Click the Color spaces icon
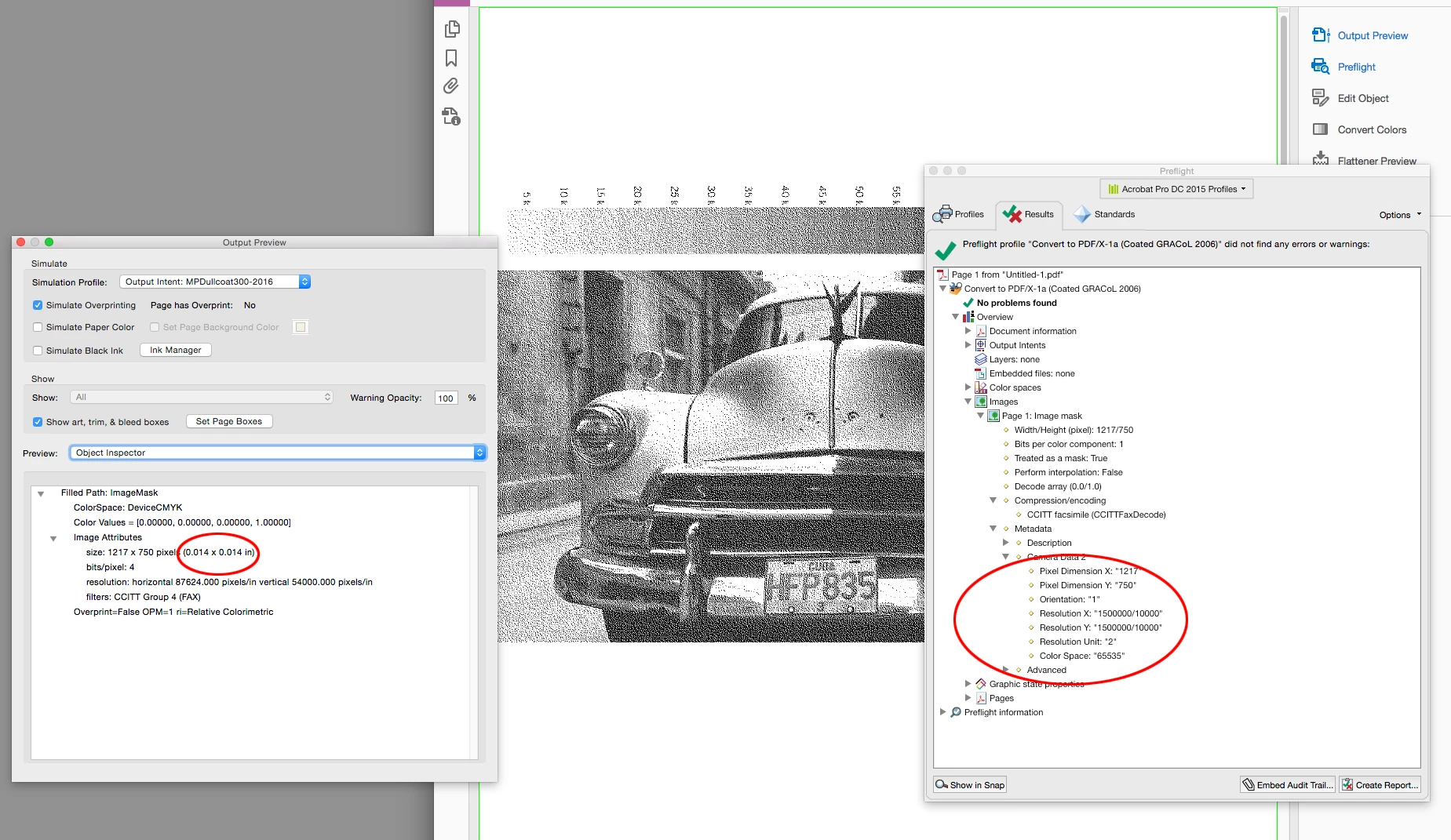Screen dimensions: 1451x840 pyautogui.click(x=981, y=387)
